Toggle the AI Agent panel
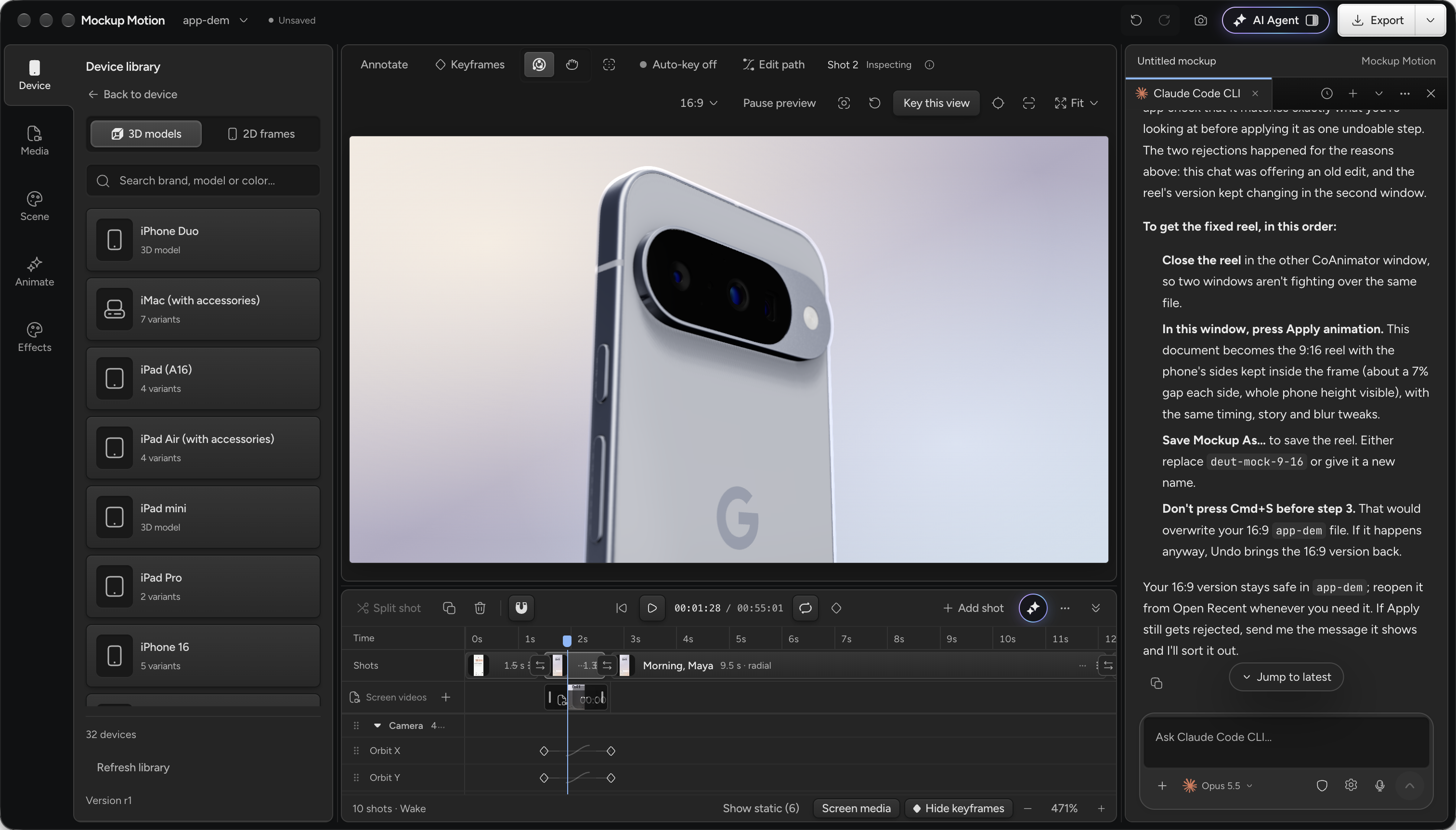Screen dimensions: 1456x830 (x=1276, y=21)
